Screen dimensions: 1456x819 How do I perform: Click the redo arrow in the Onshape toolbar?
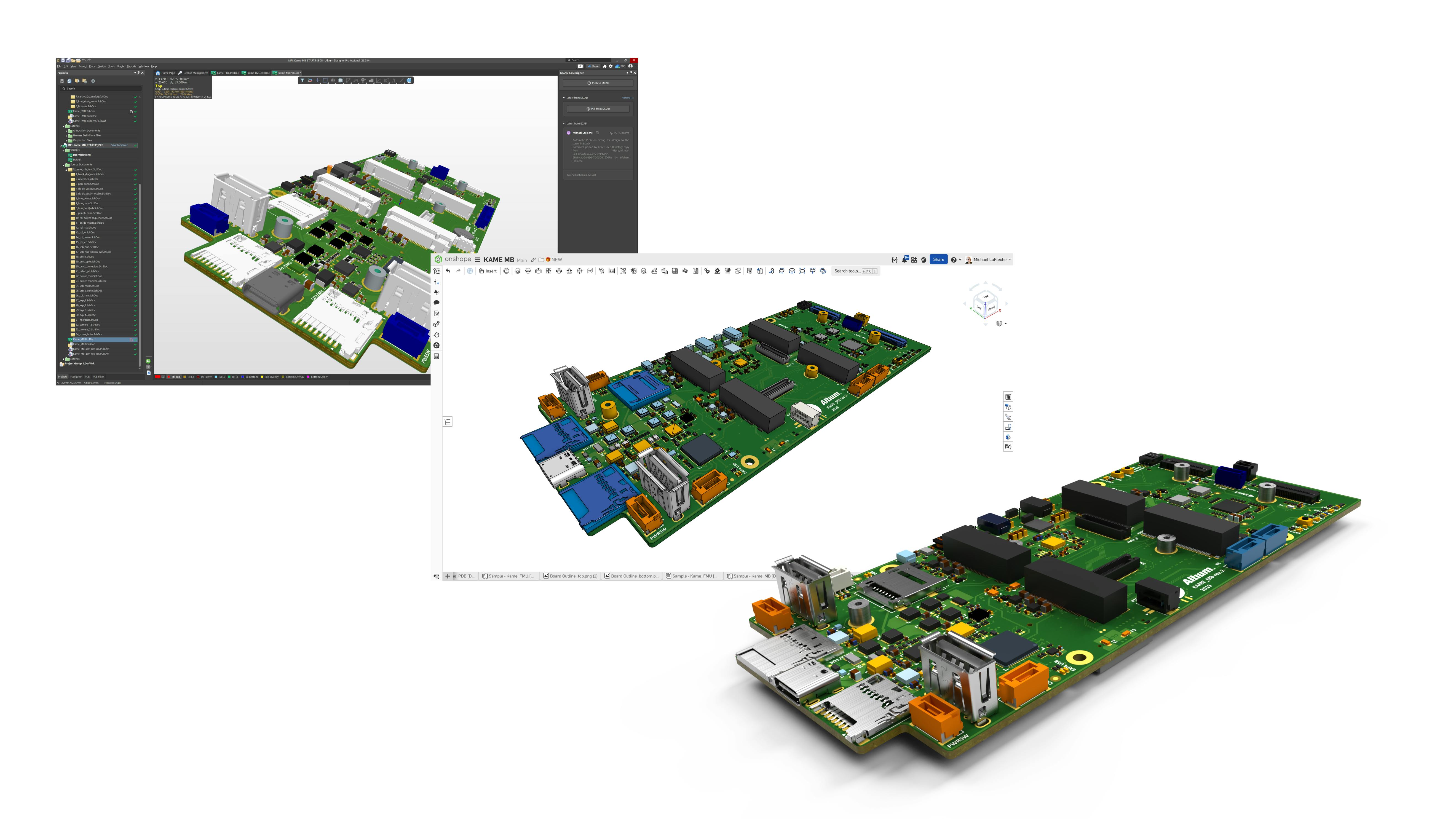tap(458, 271)
